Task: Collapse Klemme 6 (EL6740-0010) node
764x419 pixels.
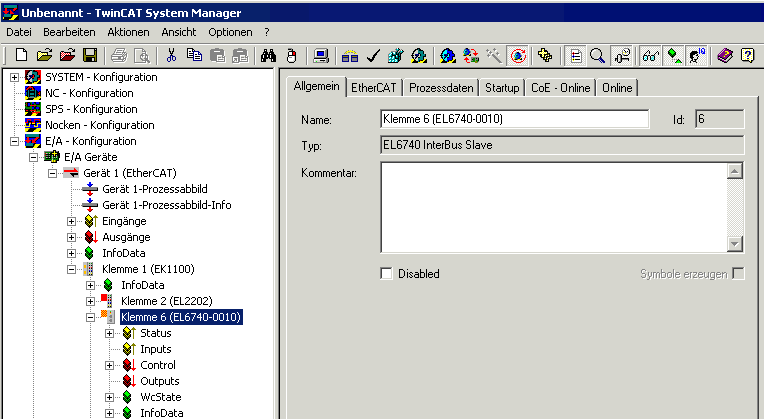Action: (x=90, y=317)
